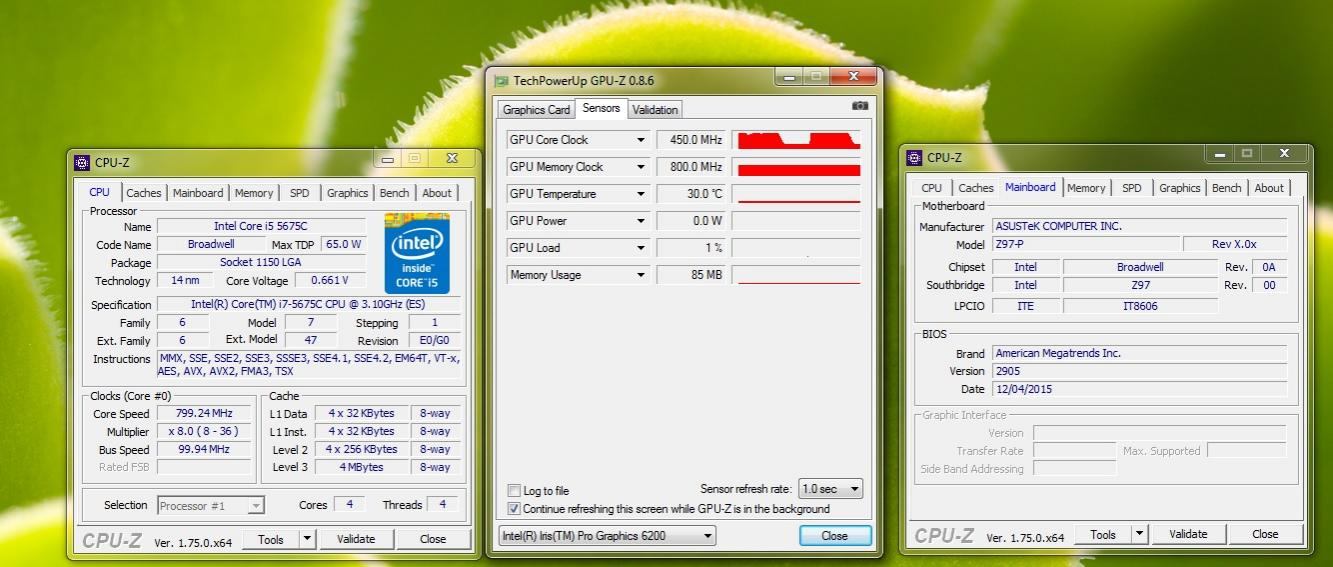This screenshot has width=1333, height=567.
Task: Click BIOS version 2905 field
Action: pyautogui.click(x=1138, y=371)
